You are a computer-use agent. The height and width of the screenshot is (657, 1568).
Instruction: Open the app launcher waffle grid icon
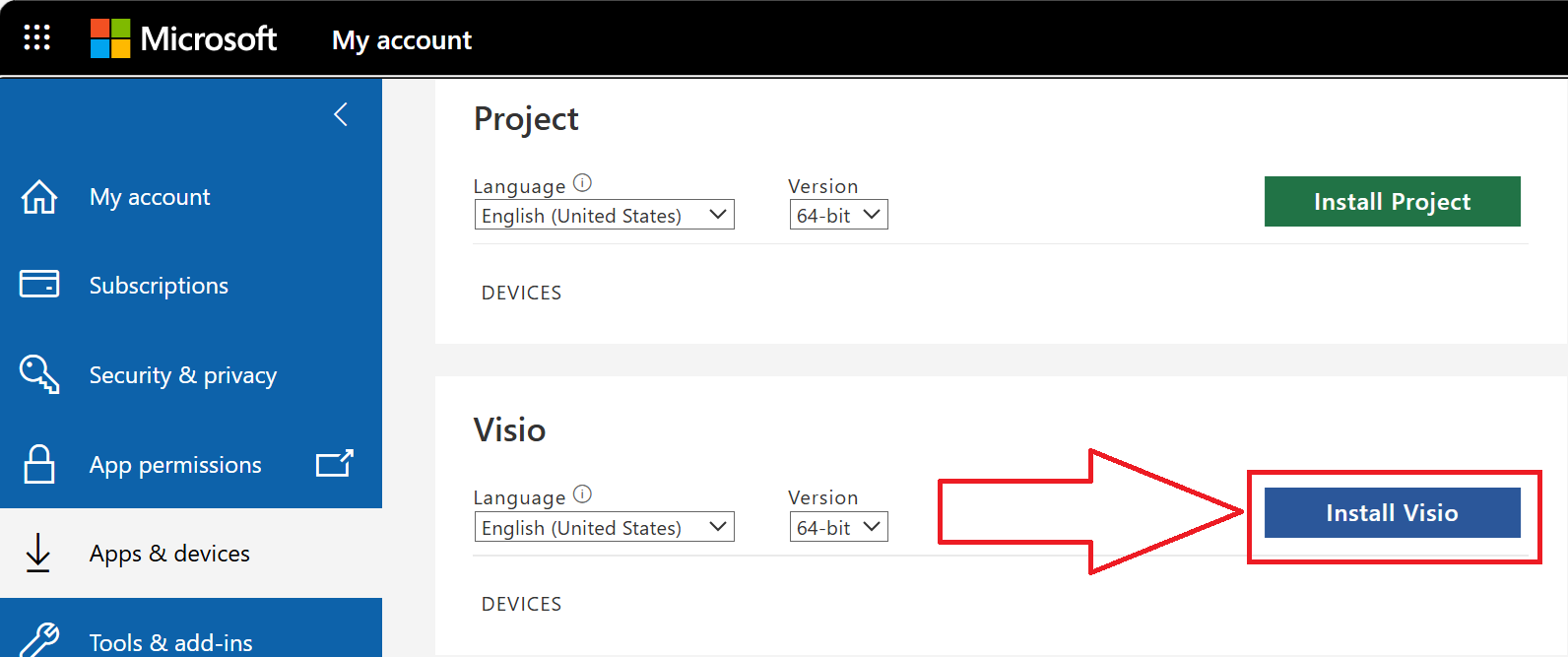click(36, 38)
